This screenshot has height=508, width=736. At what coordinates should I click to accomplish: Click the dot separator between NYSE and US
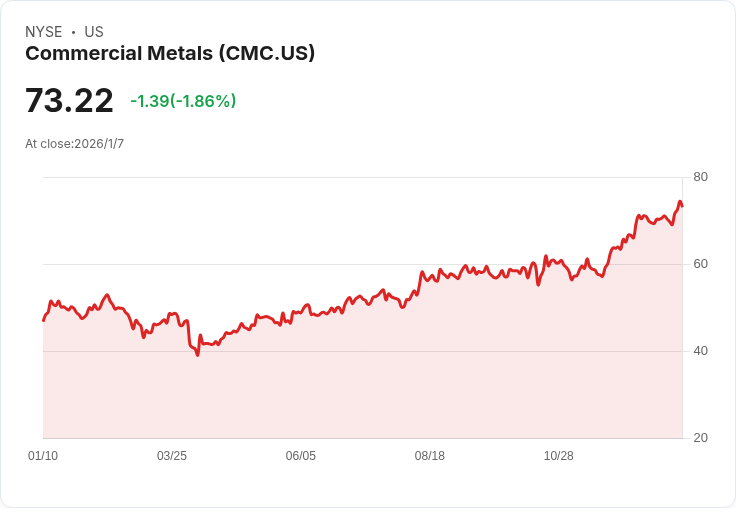[x=73, y=32]
